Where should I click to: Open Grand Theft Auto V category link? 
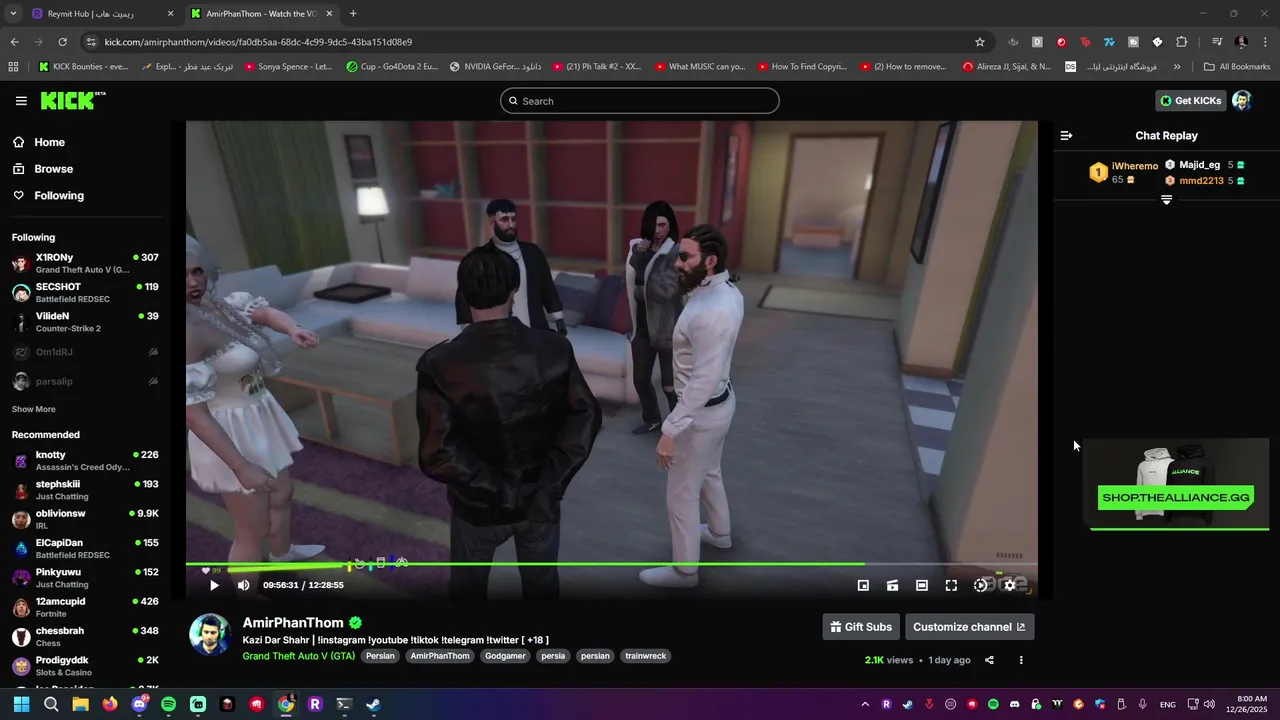298,656
